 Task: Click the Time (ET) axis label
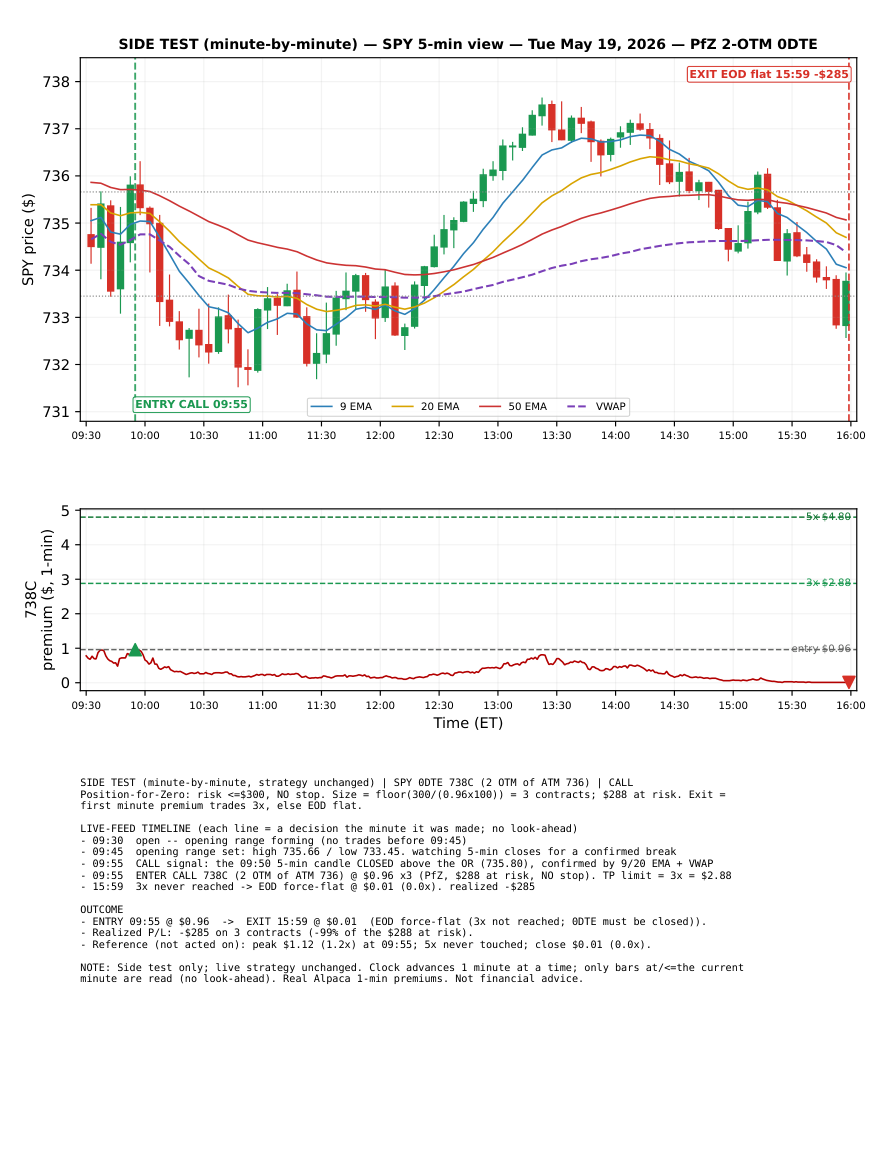[x=468, y=723]
